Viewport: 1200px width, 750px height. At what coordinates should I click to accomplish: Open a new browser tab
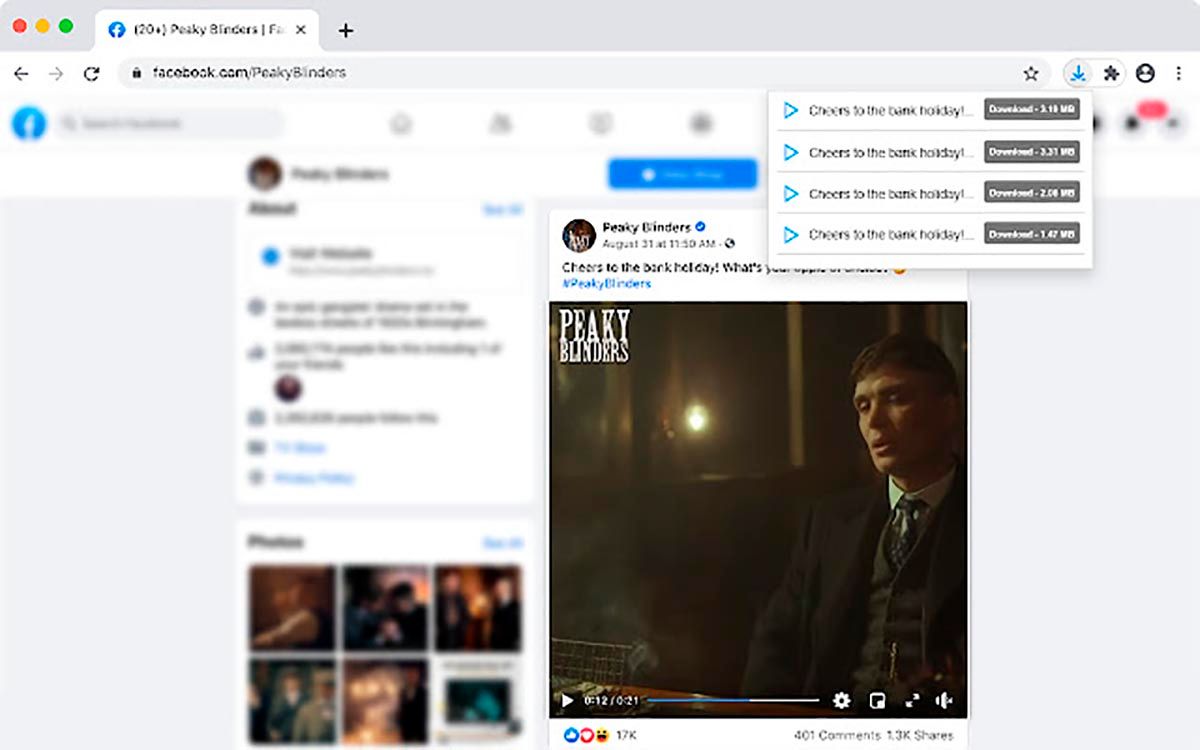tap(346, 30)
